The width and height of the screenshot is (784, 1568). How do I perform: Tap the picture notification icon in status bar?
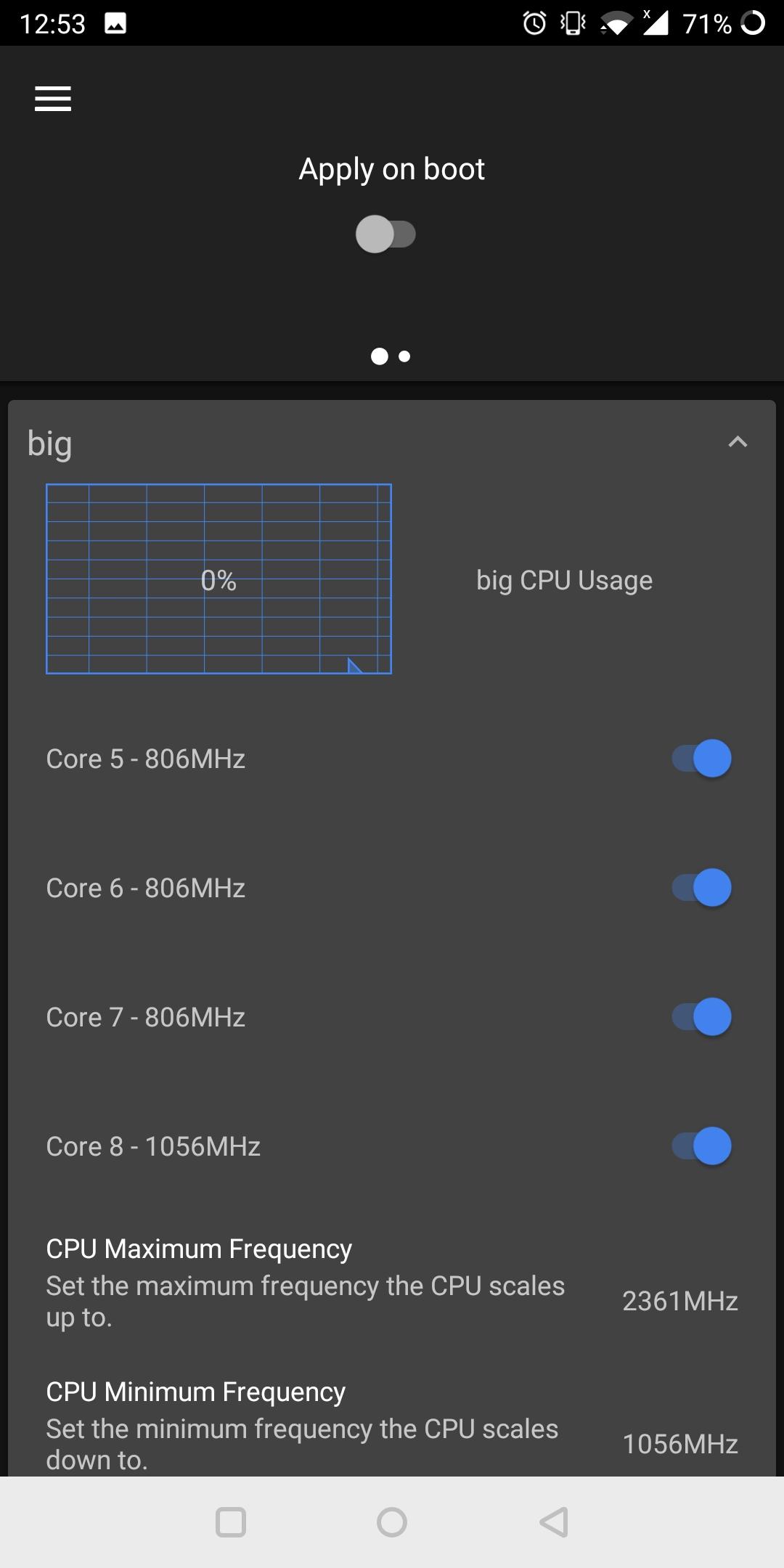pyautogui.click(x=115, y=23)
